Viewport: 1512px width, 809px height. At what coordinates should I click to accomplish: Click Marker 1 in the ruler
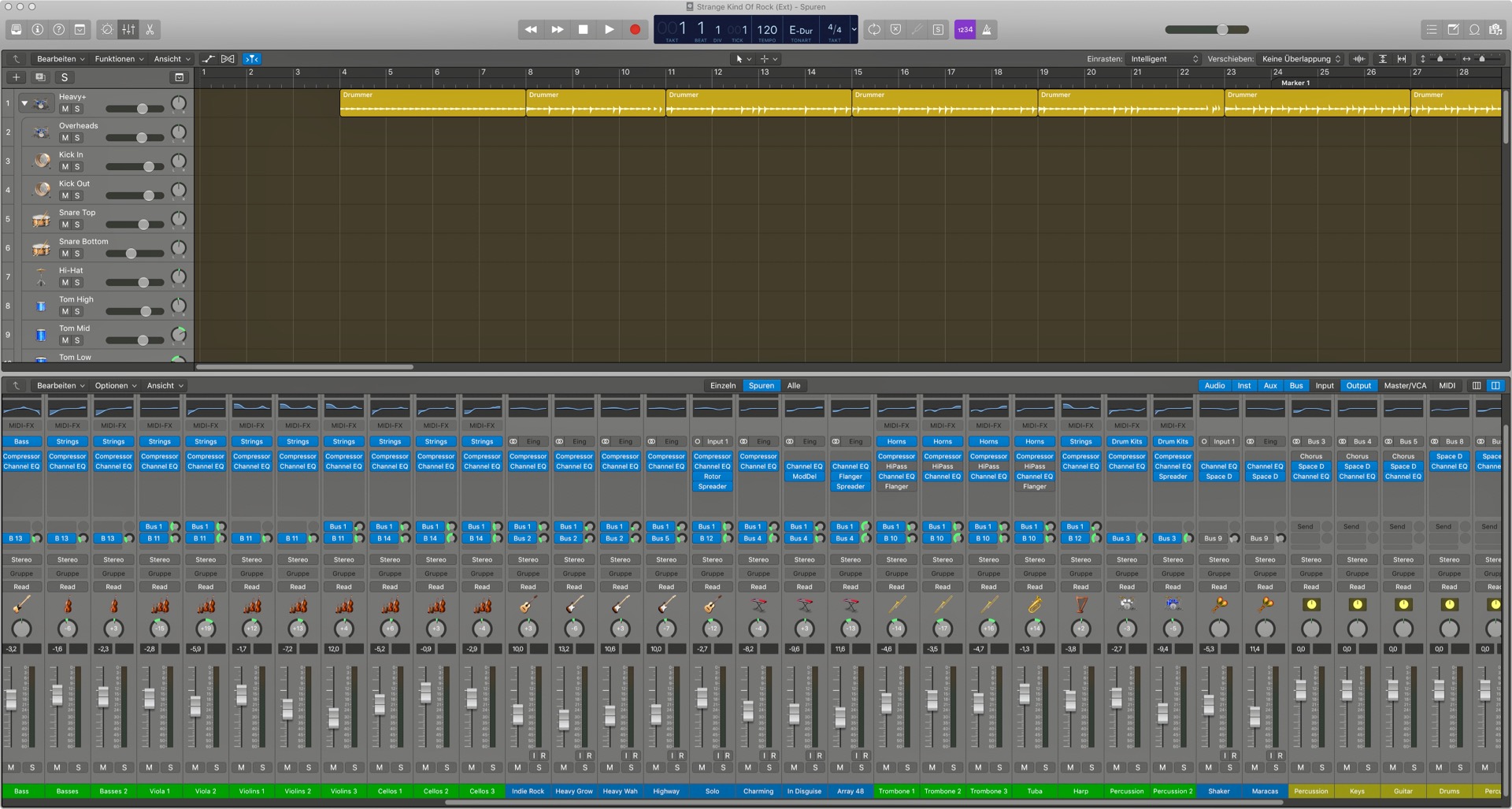(x=1295, y=82)
